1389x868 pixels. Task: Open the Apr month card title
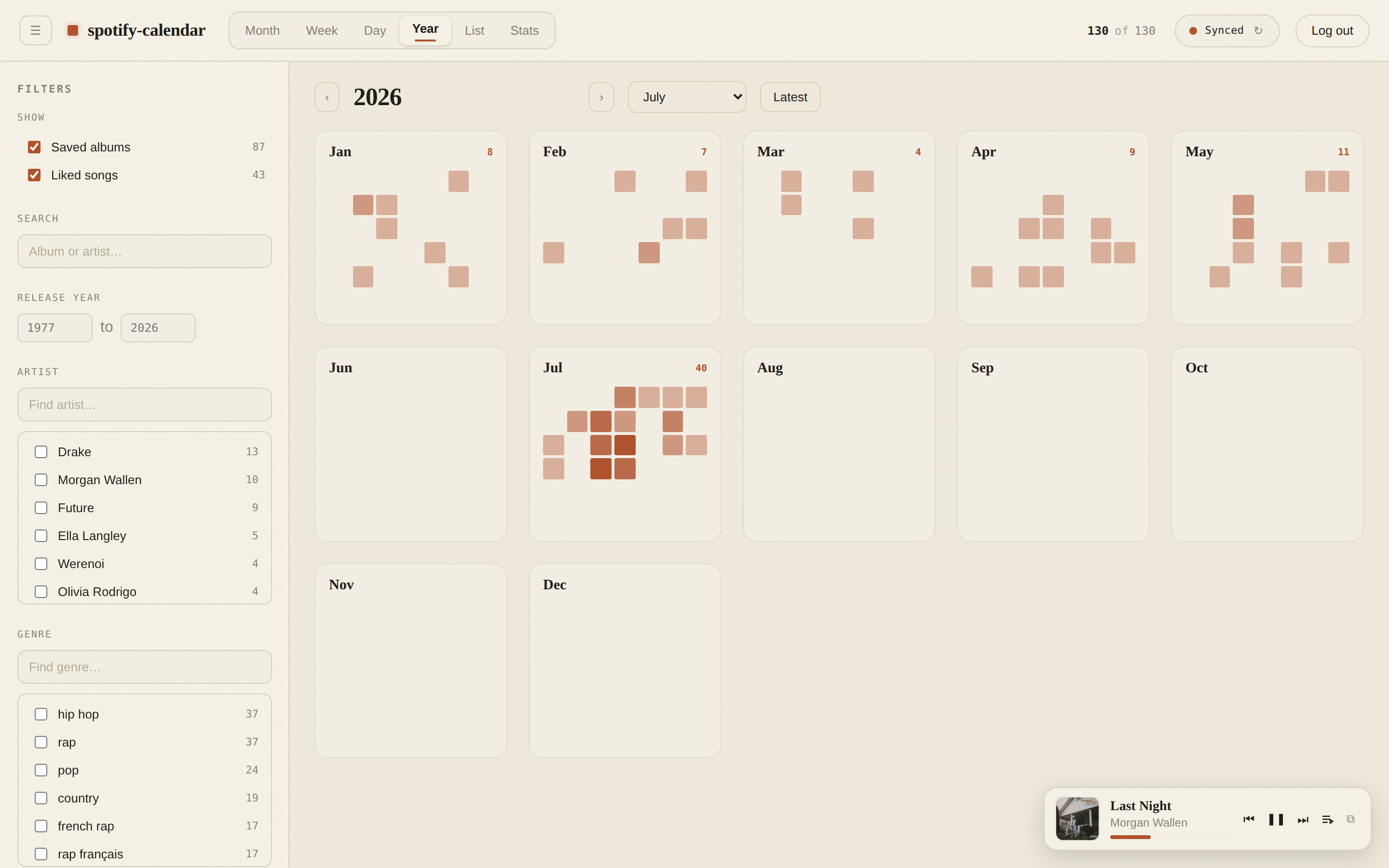984,152
